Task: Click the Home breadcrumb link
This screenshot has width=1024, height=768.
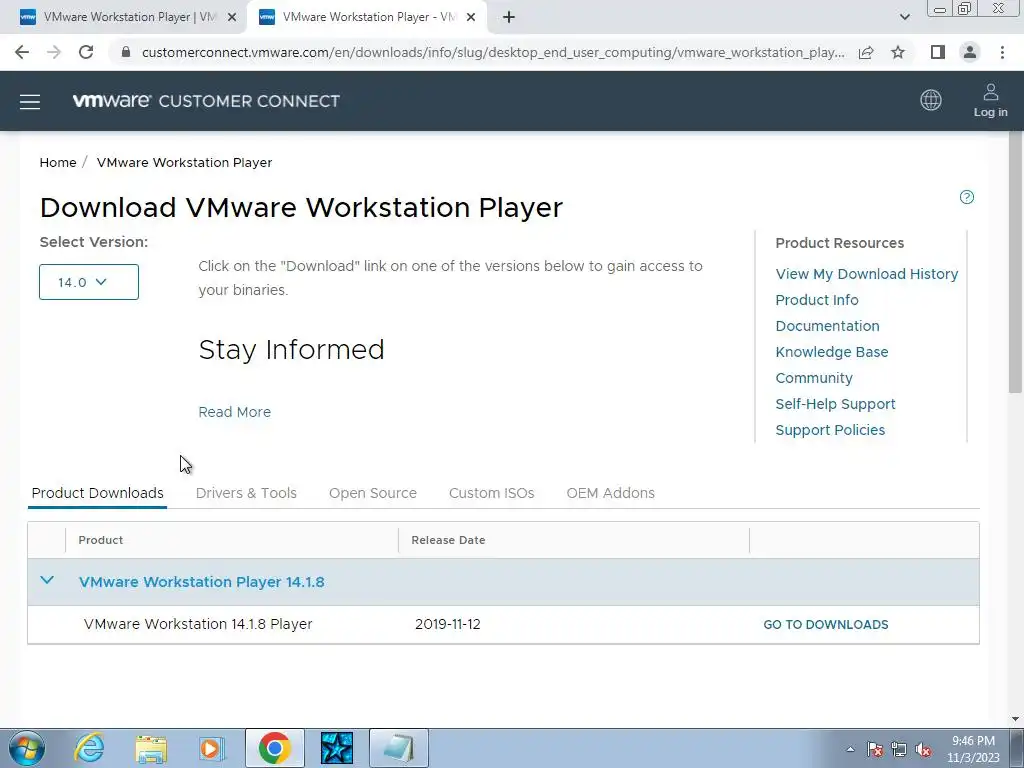Action: pyautogui.click(x=58, y=163)
